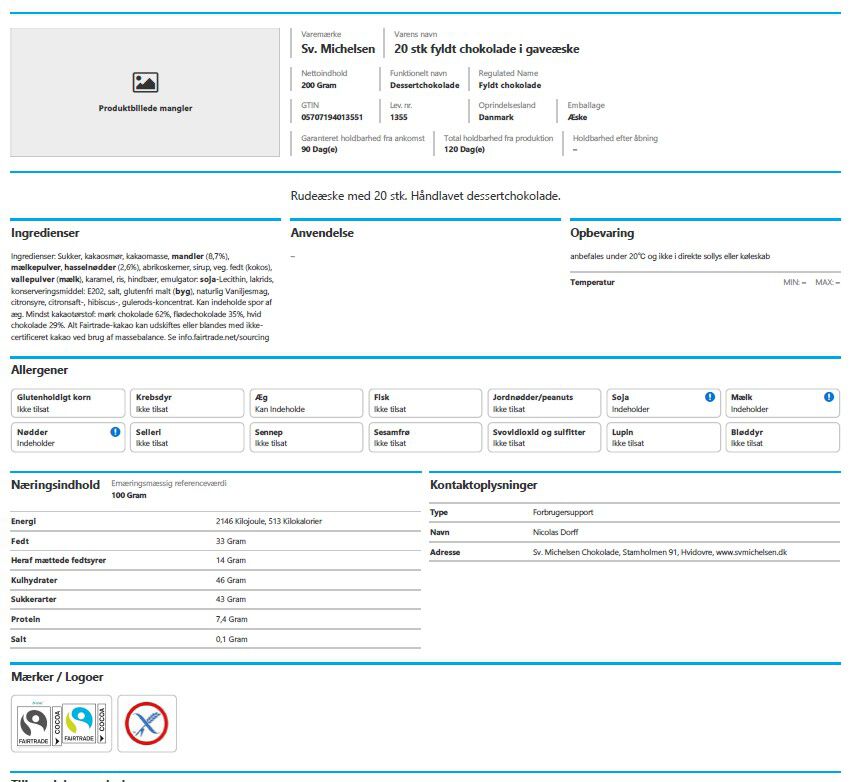Select the Salt value 0,1 Gram
Viewport: 850px width, 782px height.
tap(231, 639)
